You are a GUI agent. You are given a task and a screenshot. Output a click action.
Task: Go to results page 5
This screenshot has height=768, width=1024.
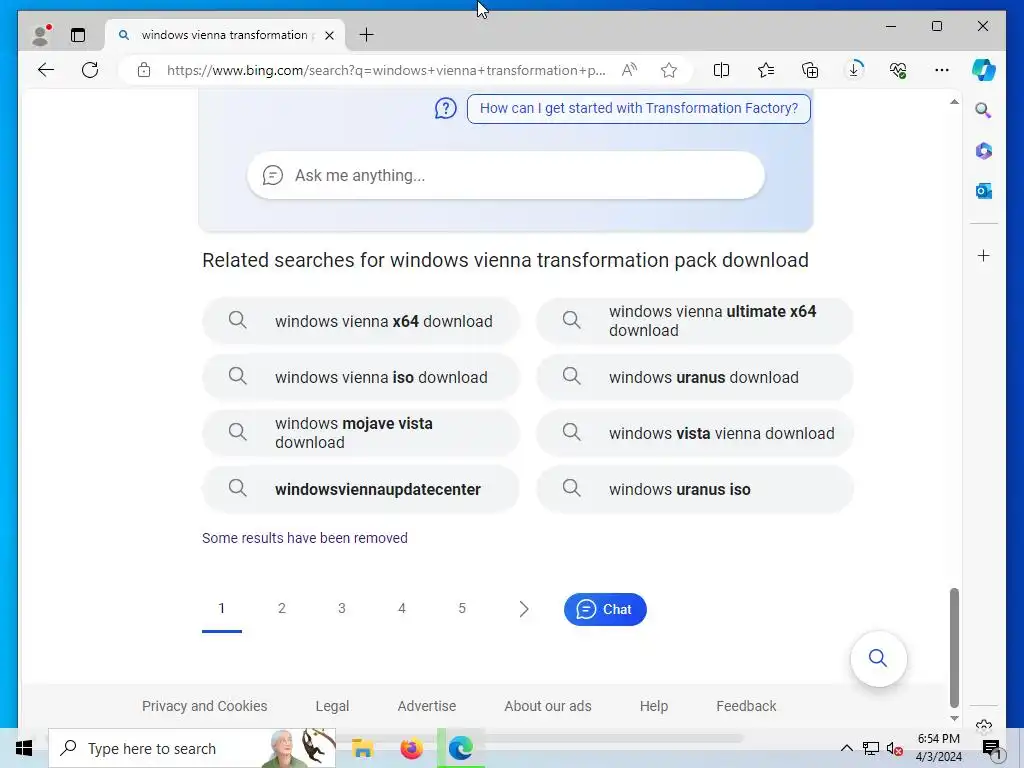[462, 609]
